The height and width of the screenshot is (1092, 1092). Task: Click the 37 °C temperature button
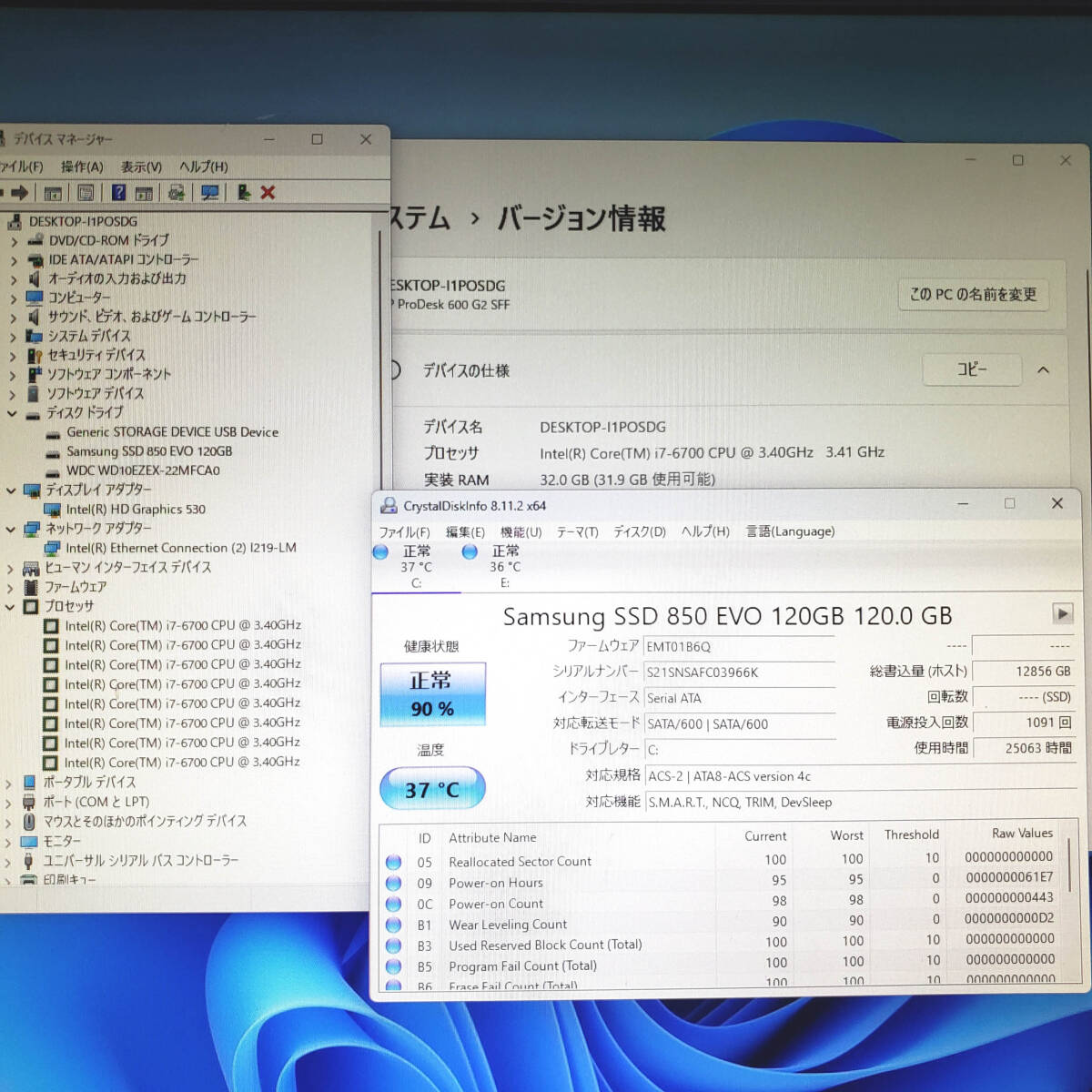432,789
